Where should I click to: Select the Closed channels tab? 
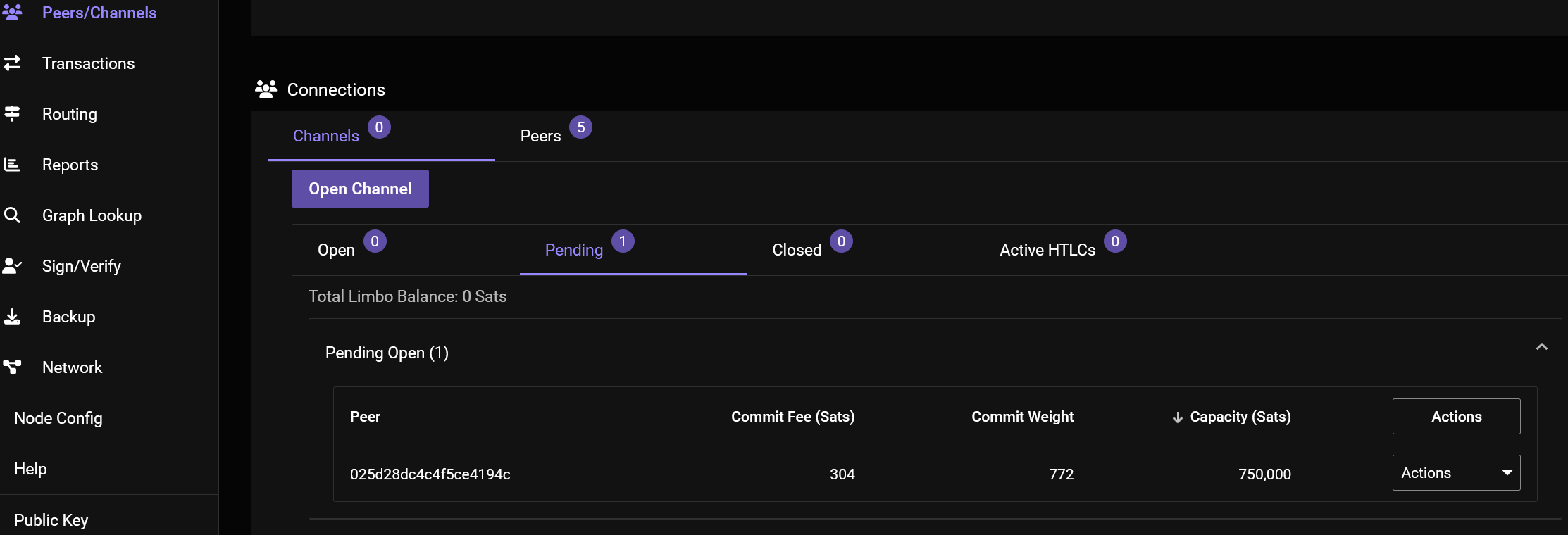click(x=797, y=250)
